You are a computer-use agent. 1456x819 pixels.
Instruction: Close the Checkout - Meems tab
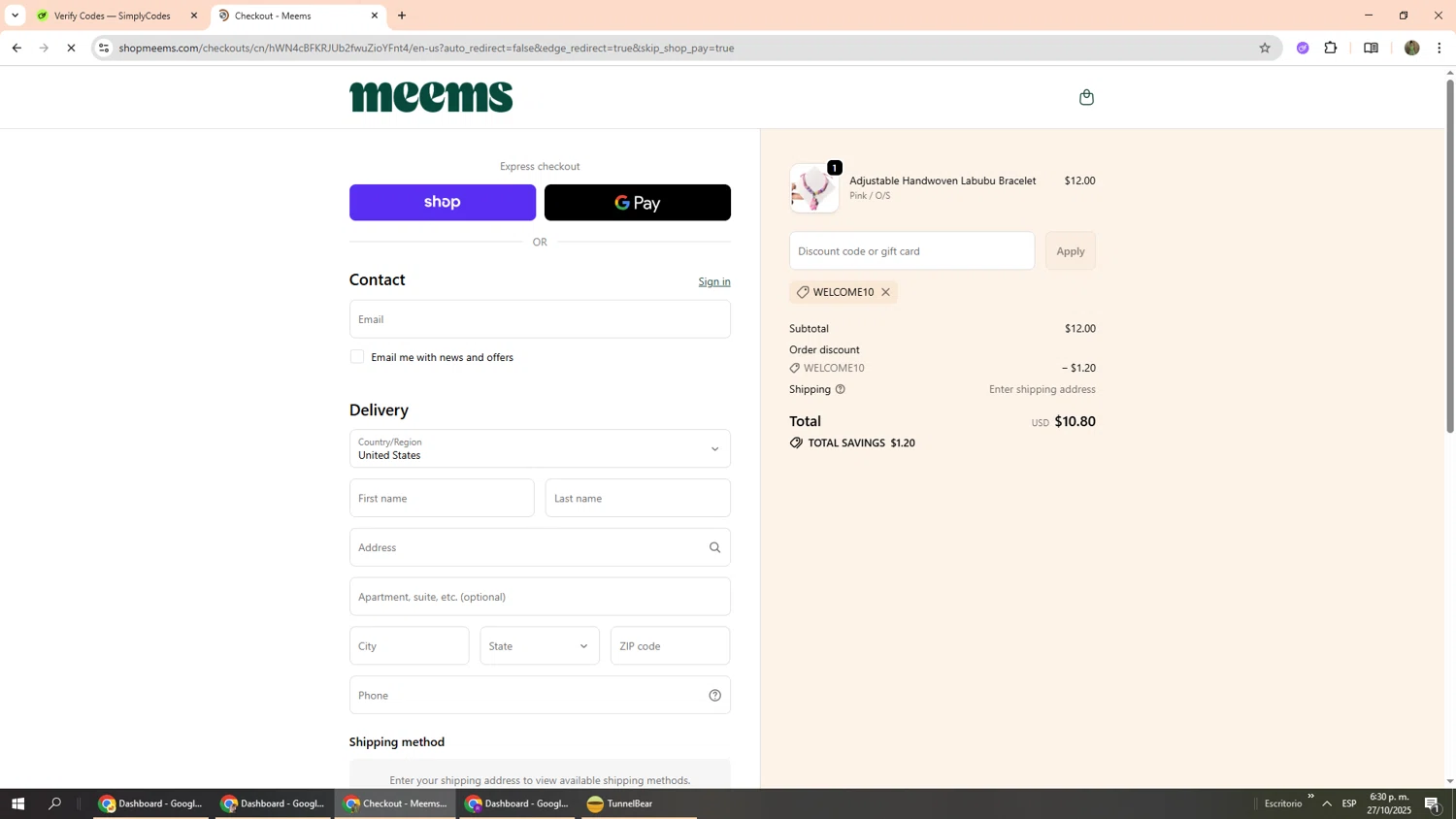click(375, 16)
